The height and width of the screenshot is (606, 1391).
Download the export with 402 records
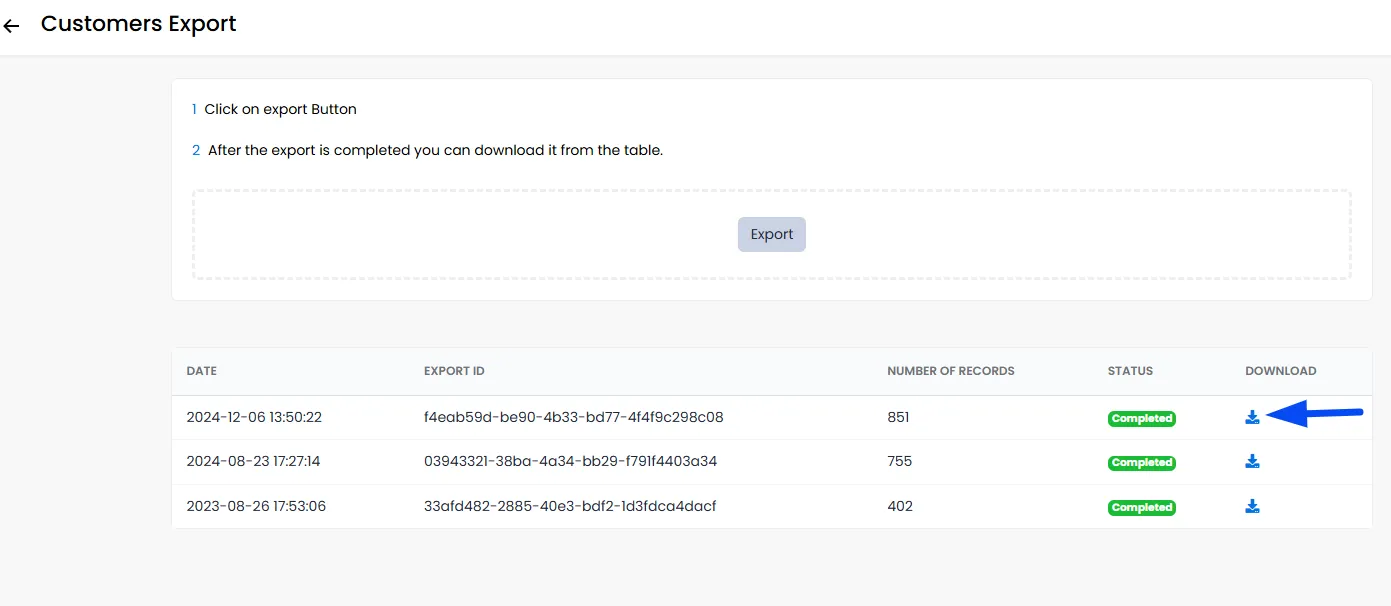coord(1252,506)
